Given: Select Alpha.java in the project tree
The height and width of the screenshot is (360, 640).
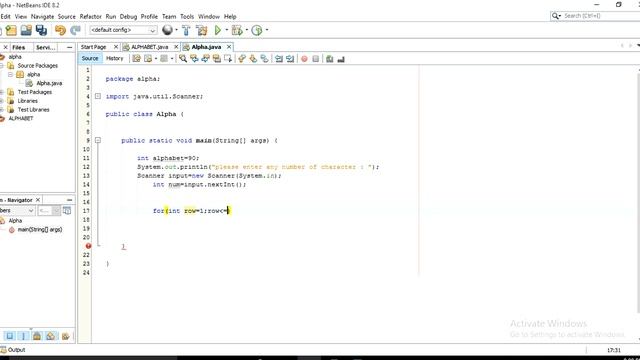Looking at the screenshot, I should pos(49,83).
